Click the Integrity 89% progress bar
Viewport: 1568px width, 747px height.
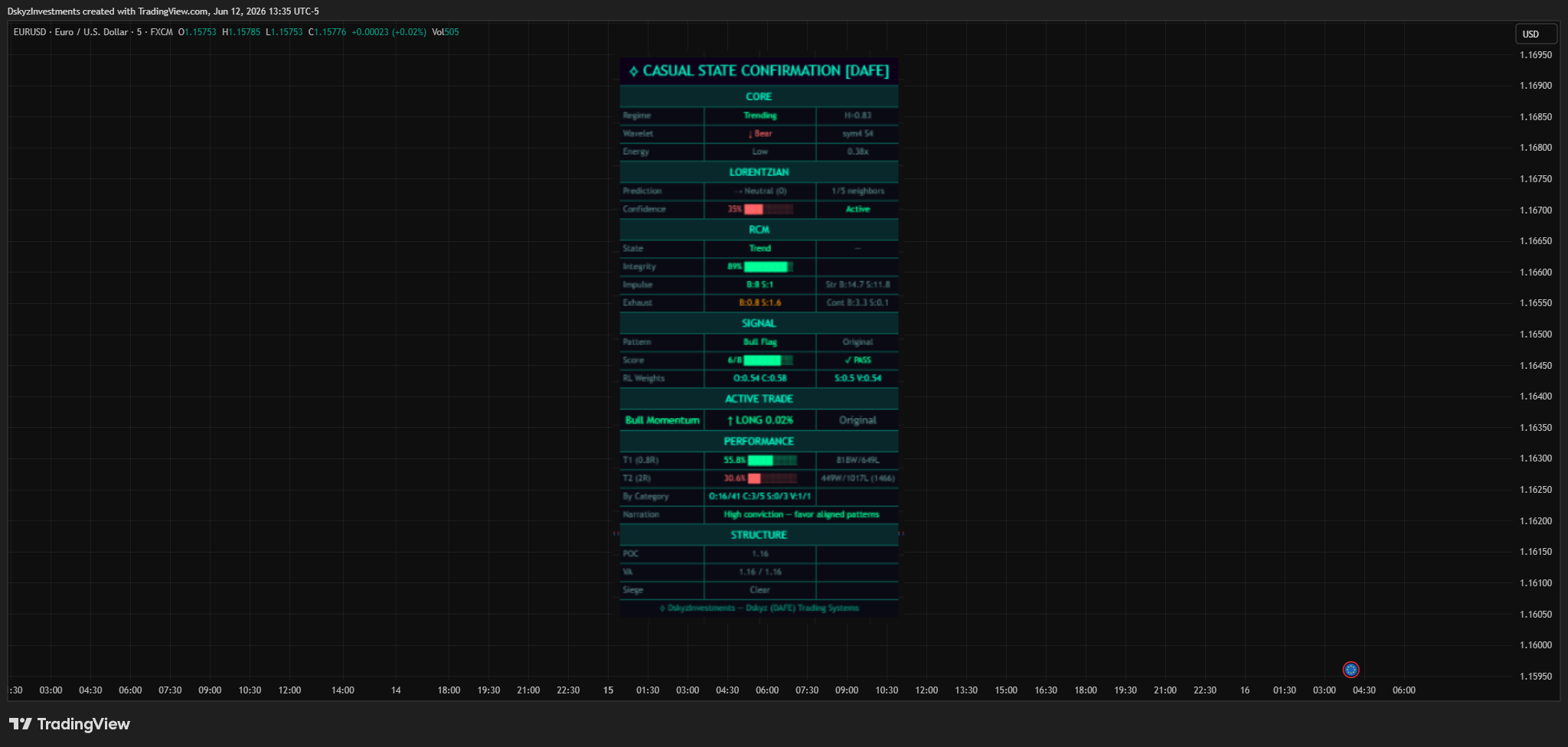point(768,266)
